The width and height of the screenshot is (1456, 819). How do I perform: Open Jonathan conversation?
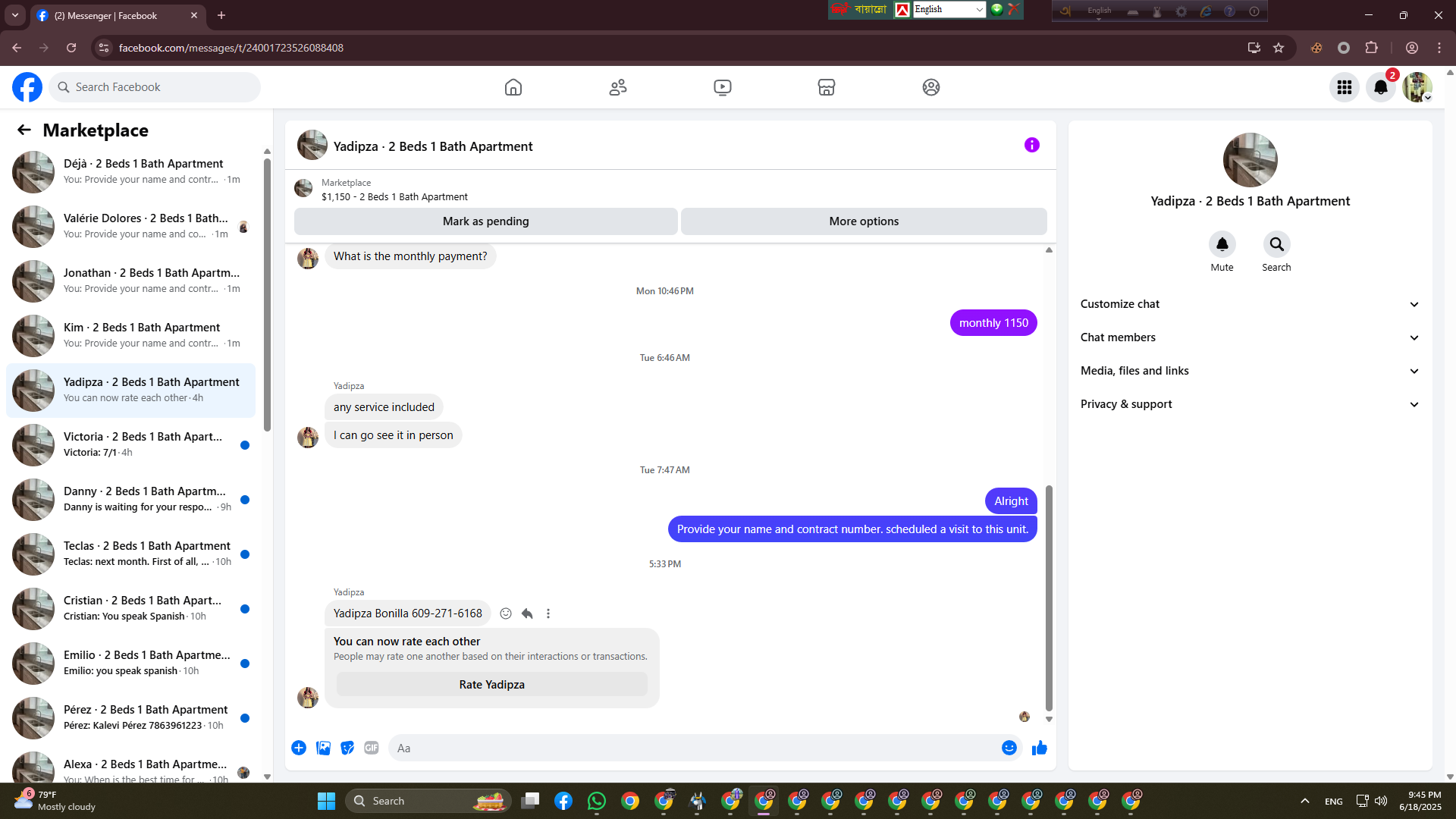click(x=130, y=281)
